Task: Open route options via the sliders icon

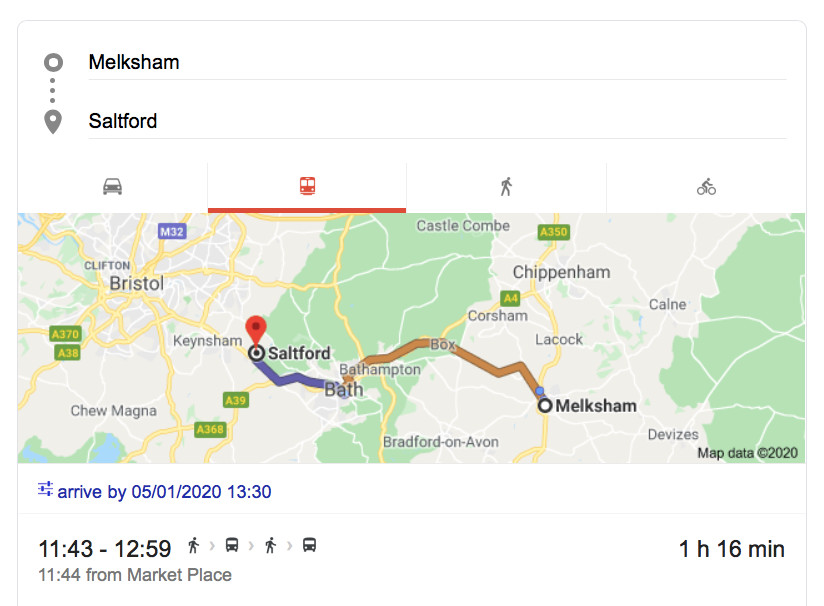Action: 45,490
